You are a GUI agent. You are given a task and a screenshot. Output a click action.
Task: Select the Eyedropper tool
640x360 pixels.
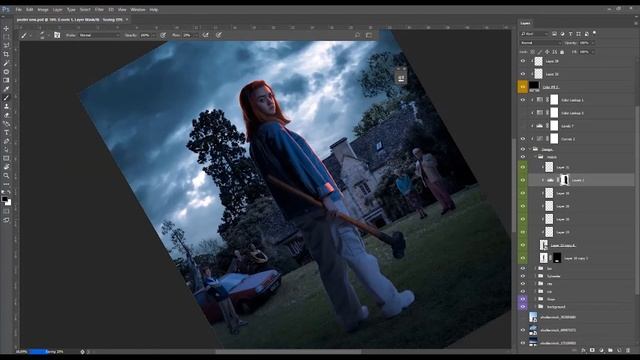point(6,89)
